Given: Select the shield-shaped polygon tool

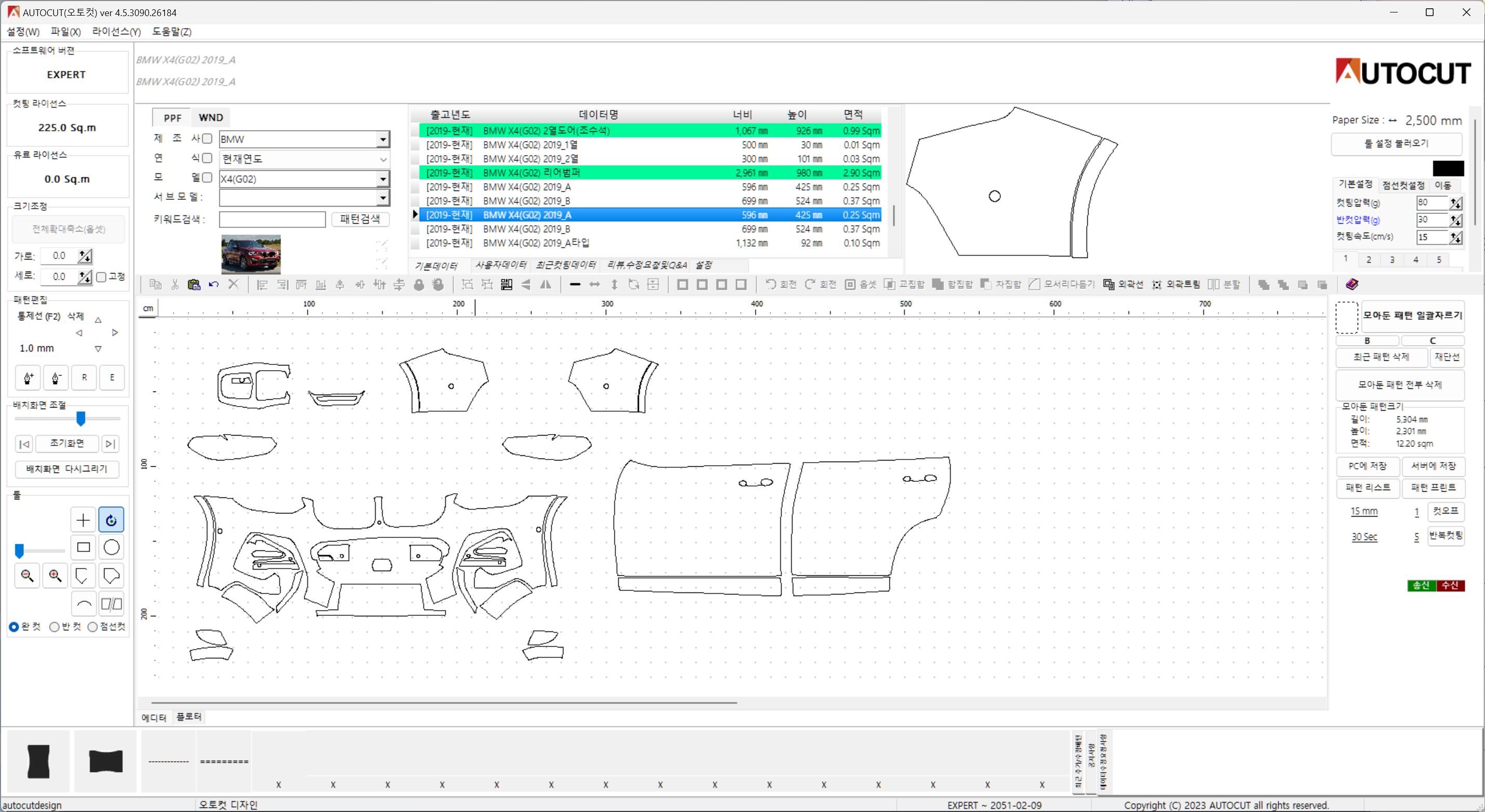Looking at the screenshot, I should (x=83, y=575).
